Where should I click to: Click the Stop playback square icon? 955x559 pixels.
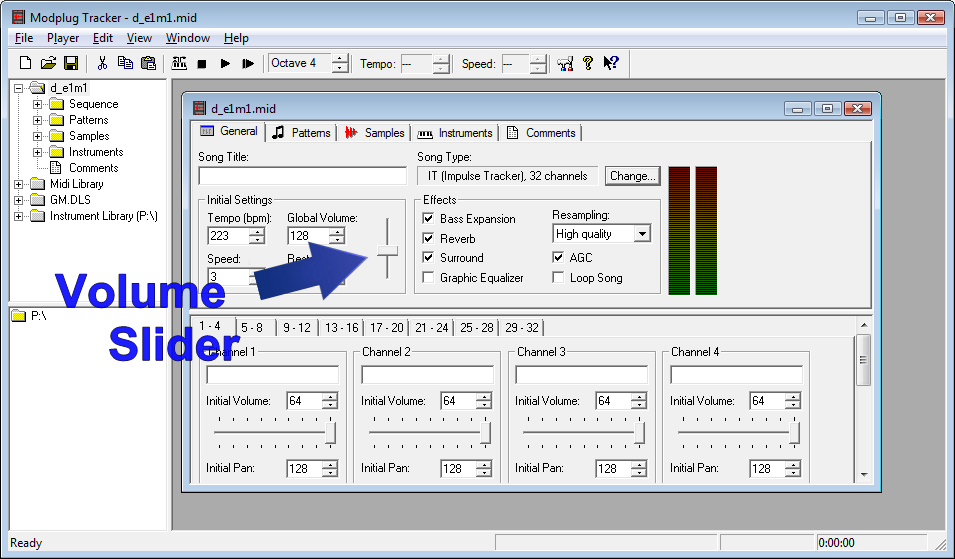[x=202, y=63]
